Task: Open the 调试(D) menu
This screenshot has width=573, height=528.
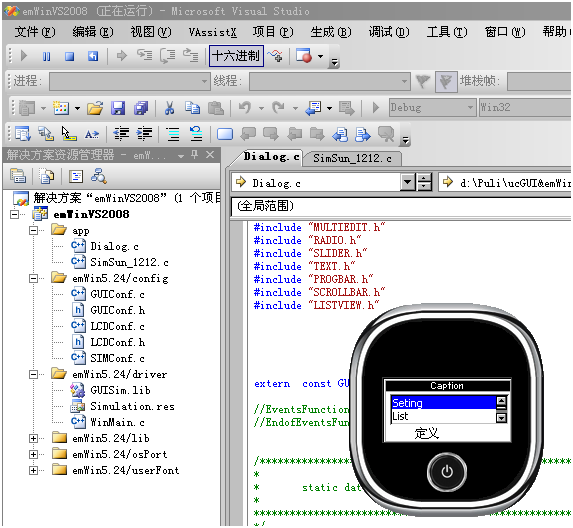Action: pyautogui.click(x=389, y=32)
